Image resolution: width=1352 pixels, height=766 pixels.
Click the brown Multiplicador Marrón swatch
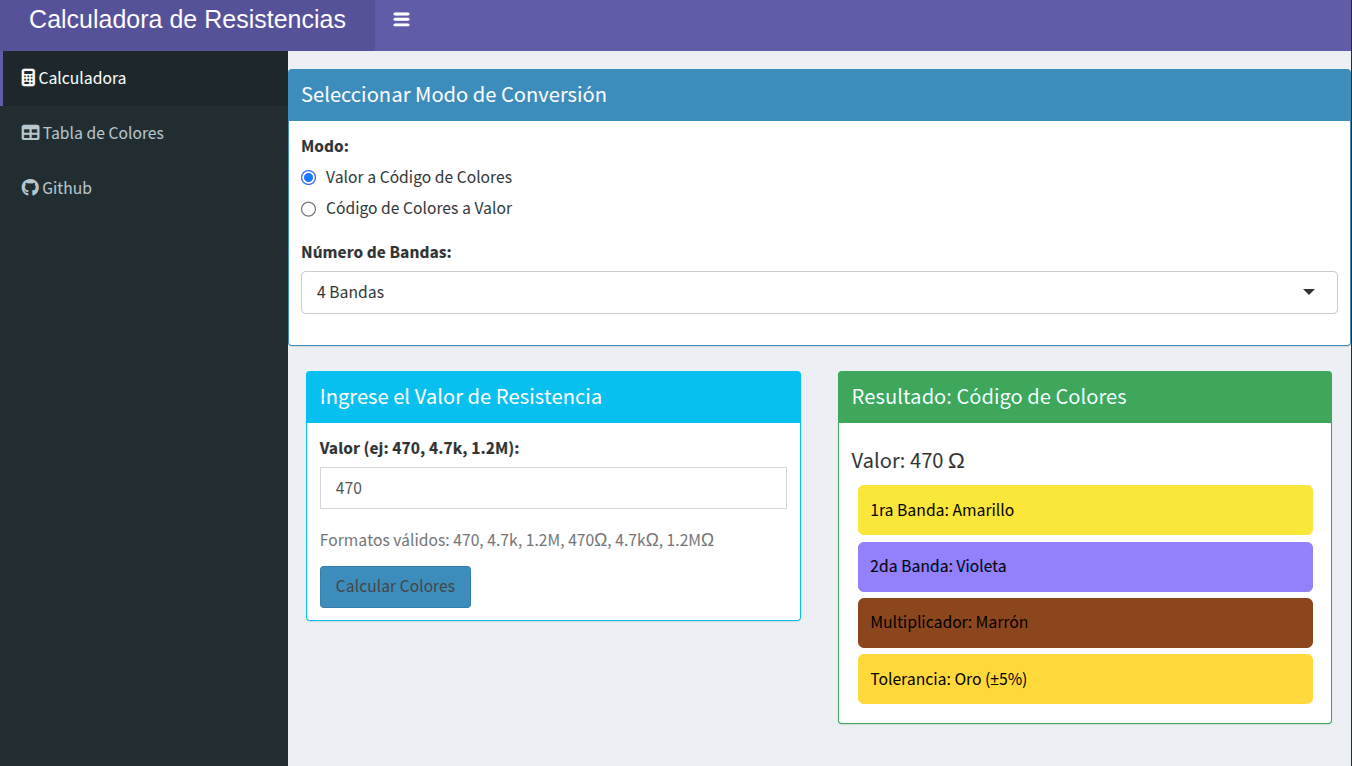pos(1084,622)
